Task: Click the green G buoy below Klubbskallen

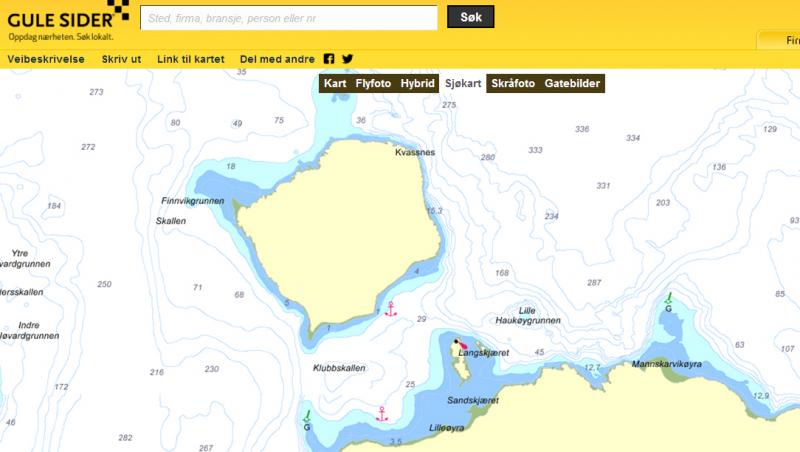Action: pyautogui.click(x=307, y=421)
